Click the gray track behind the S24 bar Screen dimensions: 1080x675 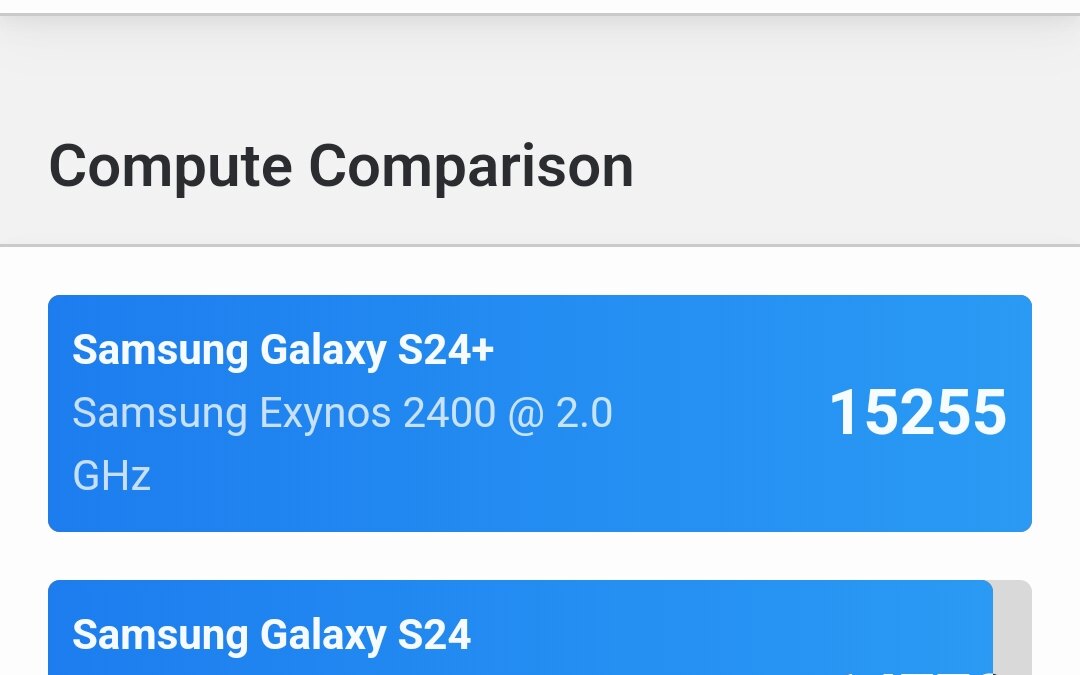click(1012, 630)
